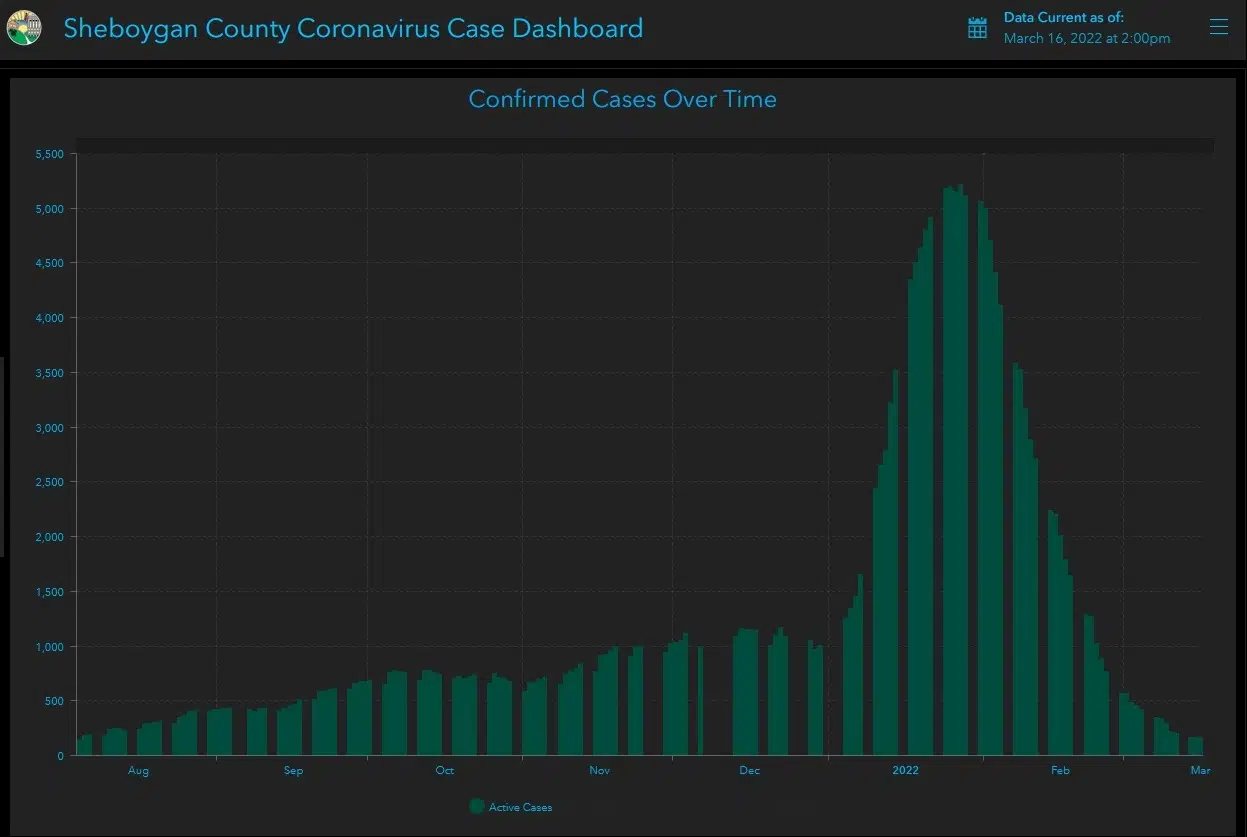
Task: Select the last bar near Mar
Action: [x=1198, y=746]
